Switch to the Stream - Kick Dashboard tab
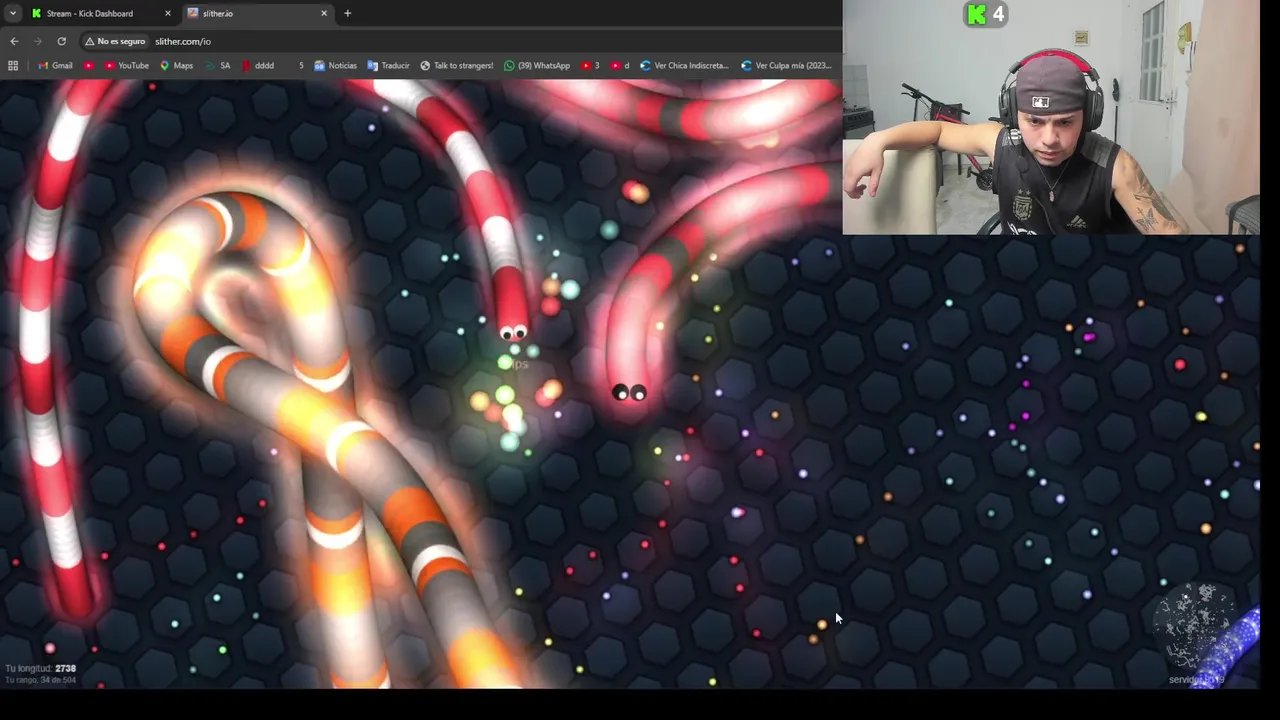Viewport: 1280px width, 720px height. tap(99, 13)
